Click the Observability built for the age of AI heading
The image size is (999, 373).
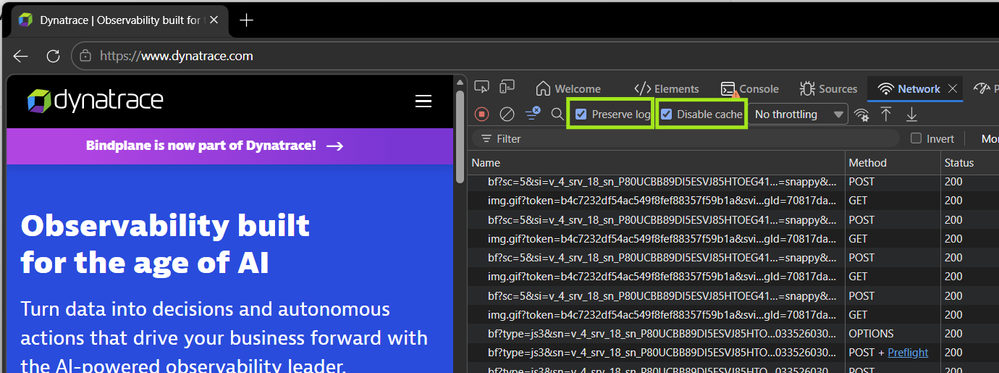165,244
